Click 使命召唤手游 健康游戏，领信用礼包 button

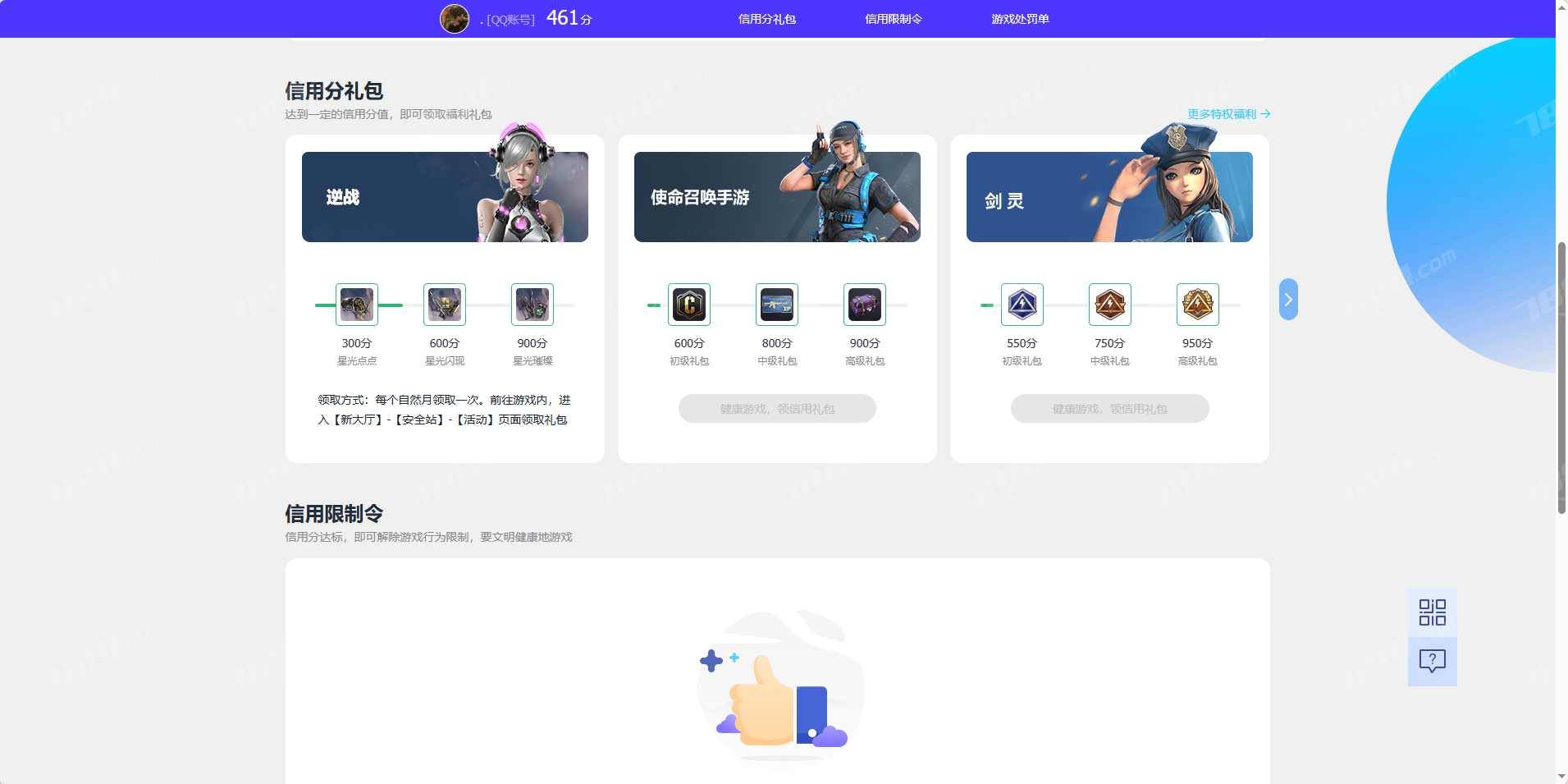[x=777, y=409]
